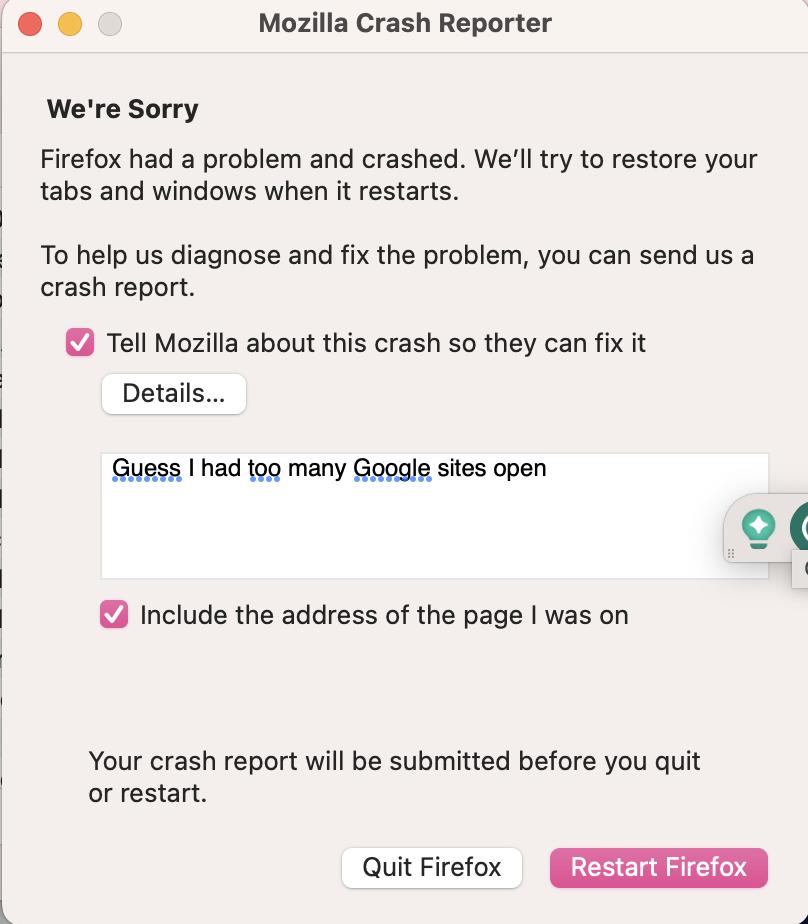
Task: Click the underlined word 'too' in comment
Action: point(265,468)
